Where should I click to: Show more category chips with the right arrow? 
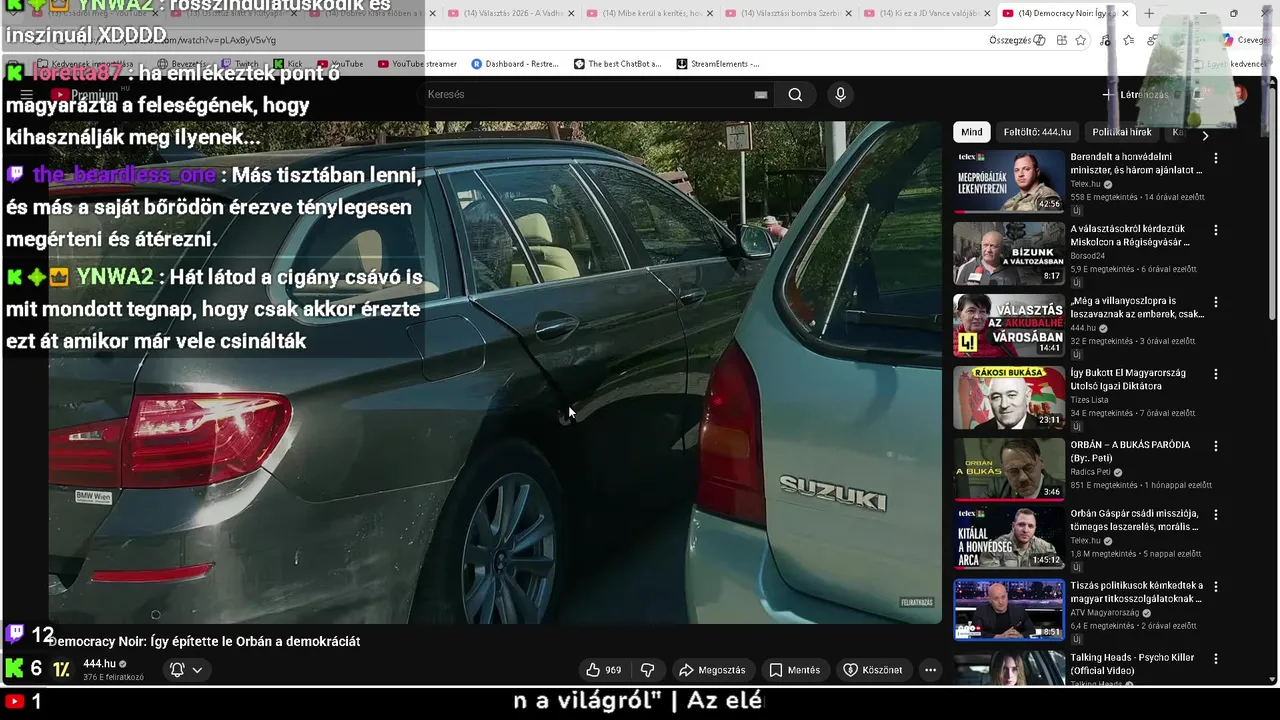coord(1204,135)
